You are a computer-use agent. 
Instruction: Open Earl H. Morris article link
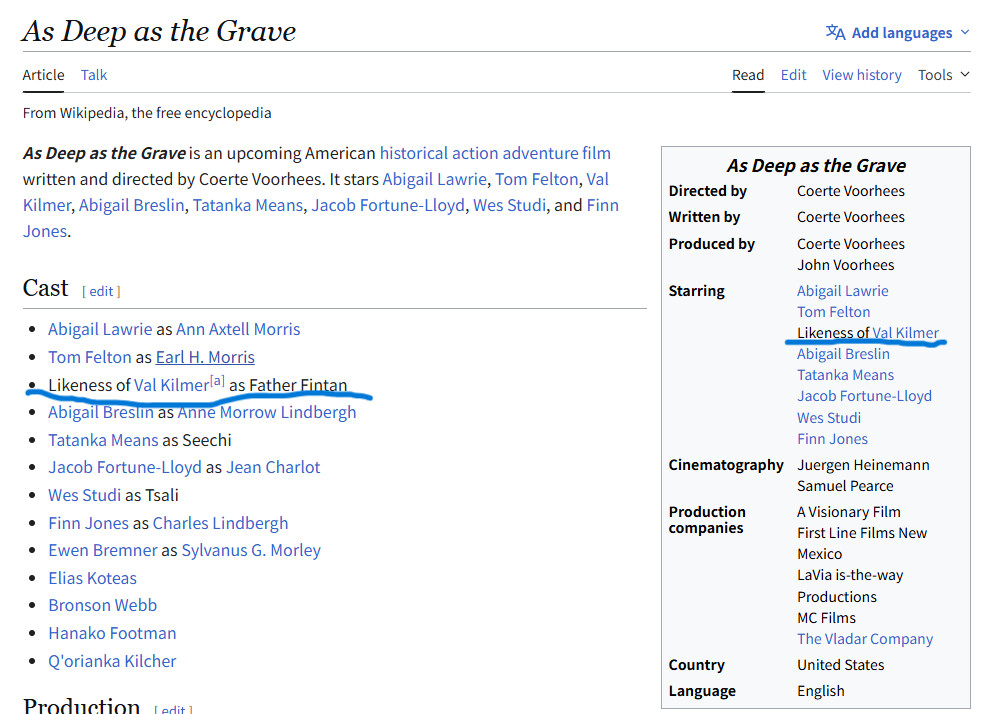[x=205, y=357]
